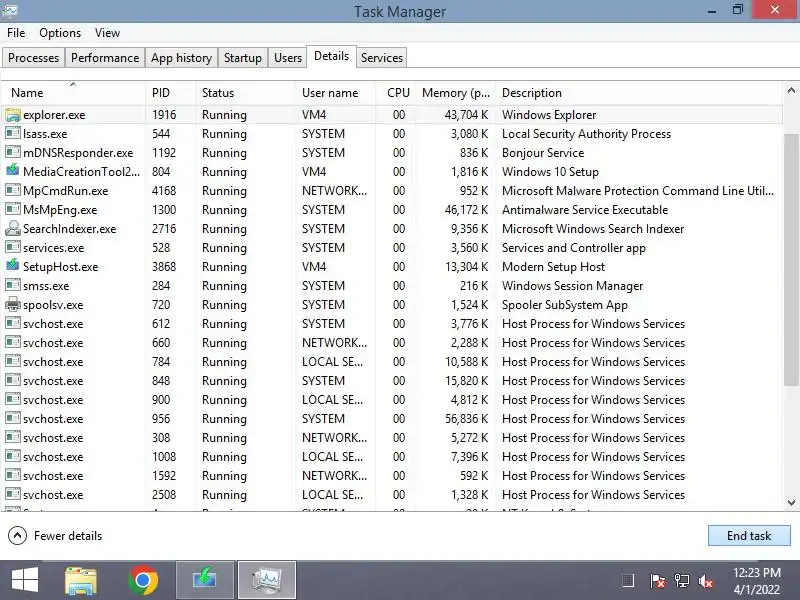Click icon of svchost.exe PID 956
This screenshot has height=600, width=800.
click(x=13, y=418)
